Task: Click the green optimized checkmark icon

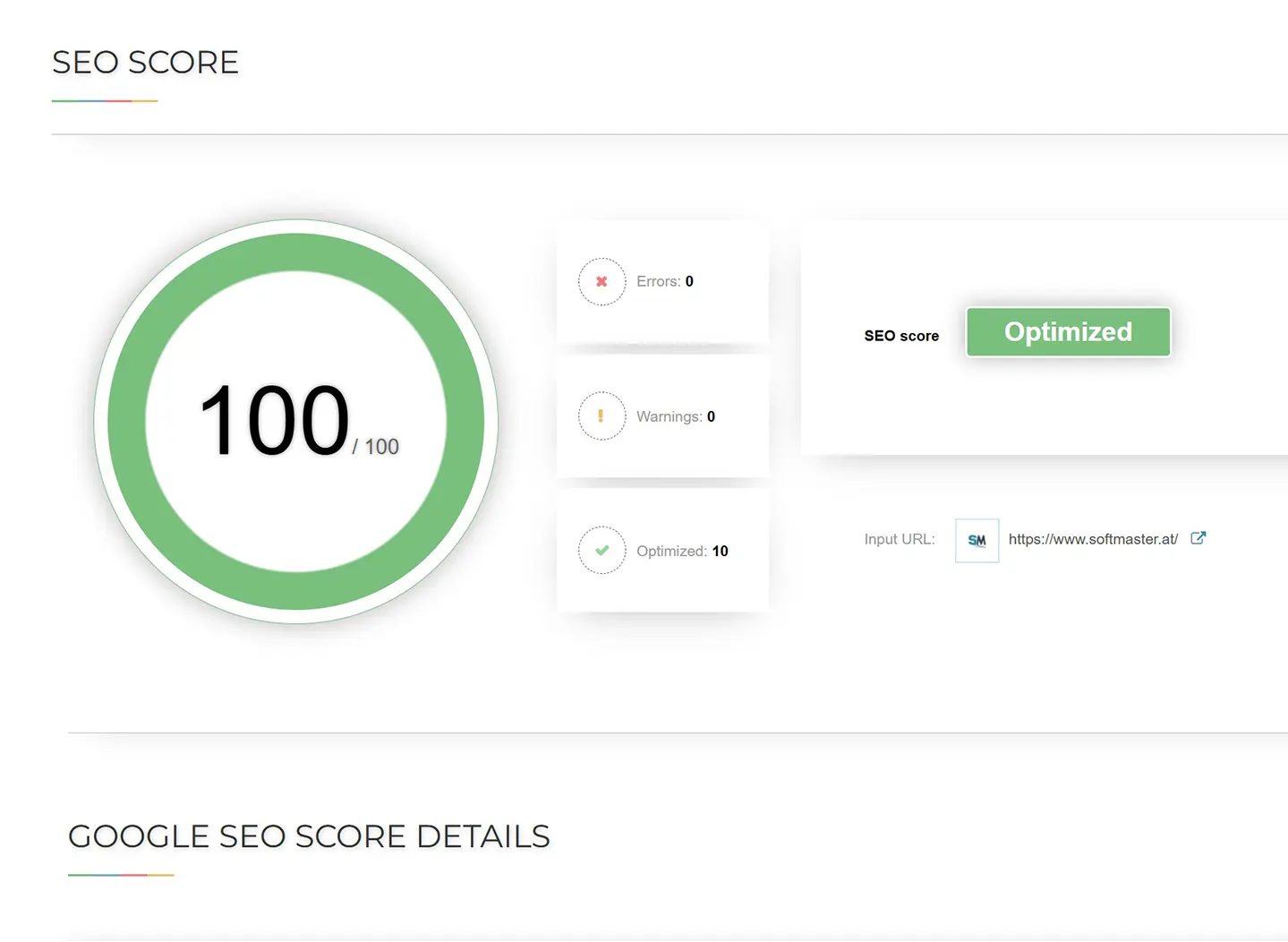Action: click(601, 550)
